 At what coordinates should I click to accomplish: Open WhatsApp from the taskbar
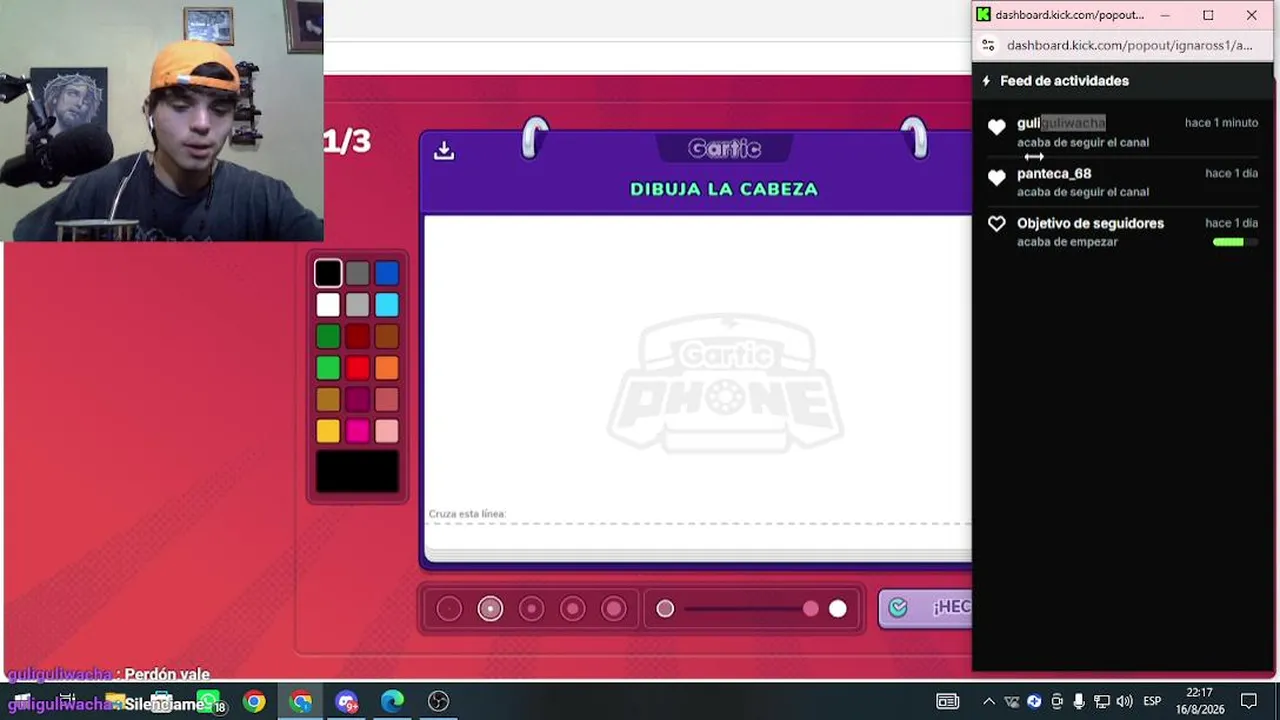(x=208, y=701)
